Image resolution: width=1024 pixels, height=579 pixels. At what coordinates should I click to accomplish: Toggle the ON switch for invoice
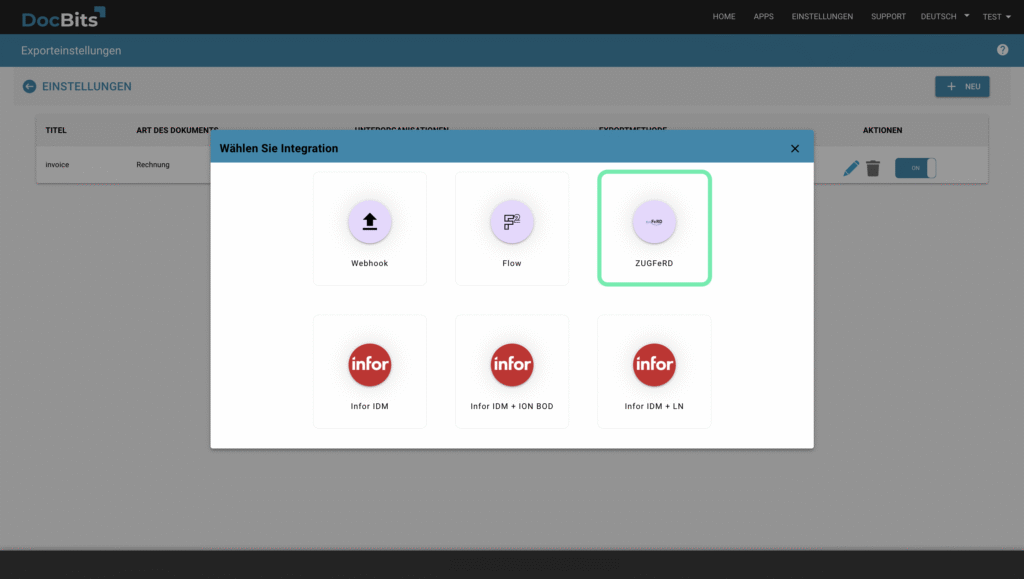tap(916, 168)
